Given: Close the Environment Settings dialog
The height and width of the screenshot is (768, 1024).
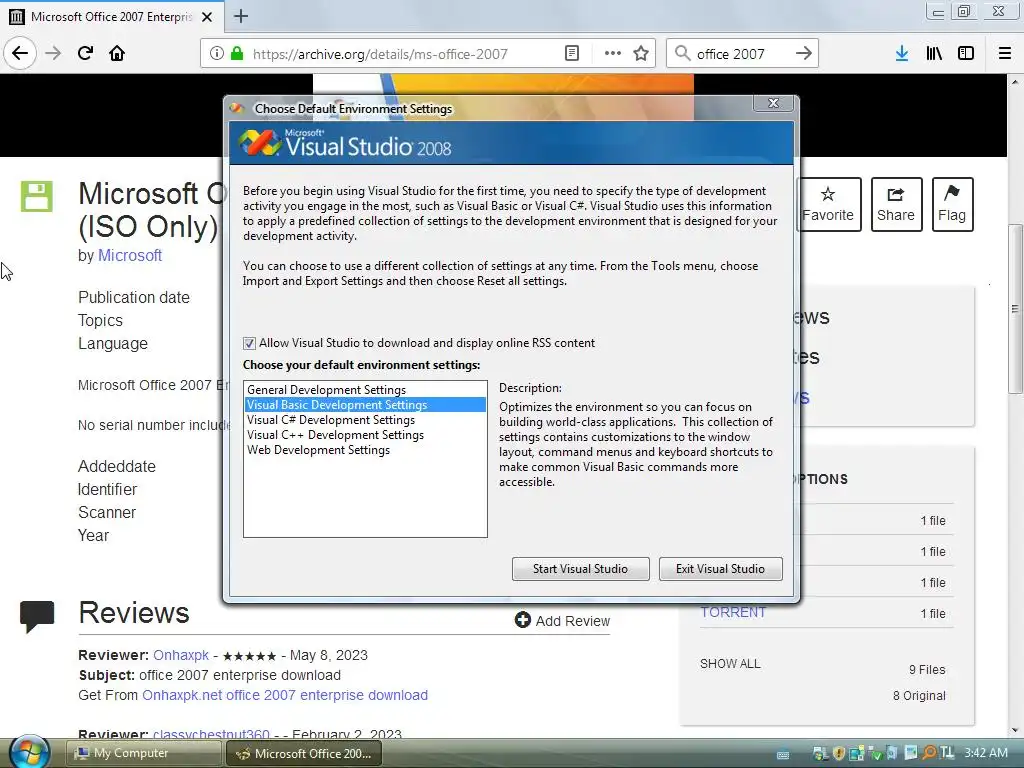Looking at the screenshot, I should tap(774, 103).
